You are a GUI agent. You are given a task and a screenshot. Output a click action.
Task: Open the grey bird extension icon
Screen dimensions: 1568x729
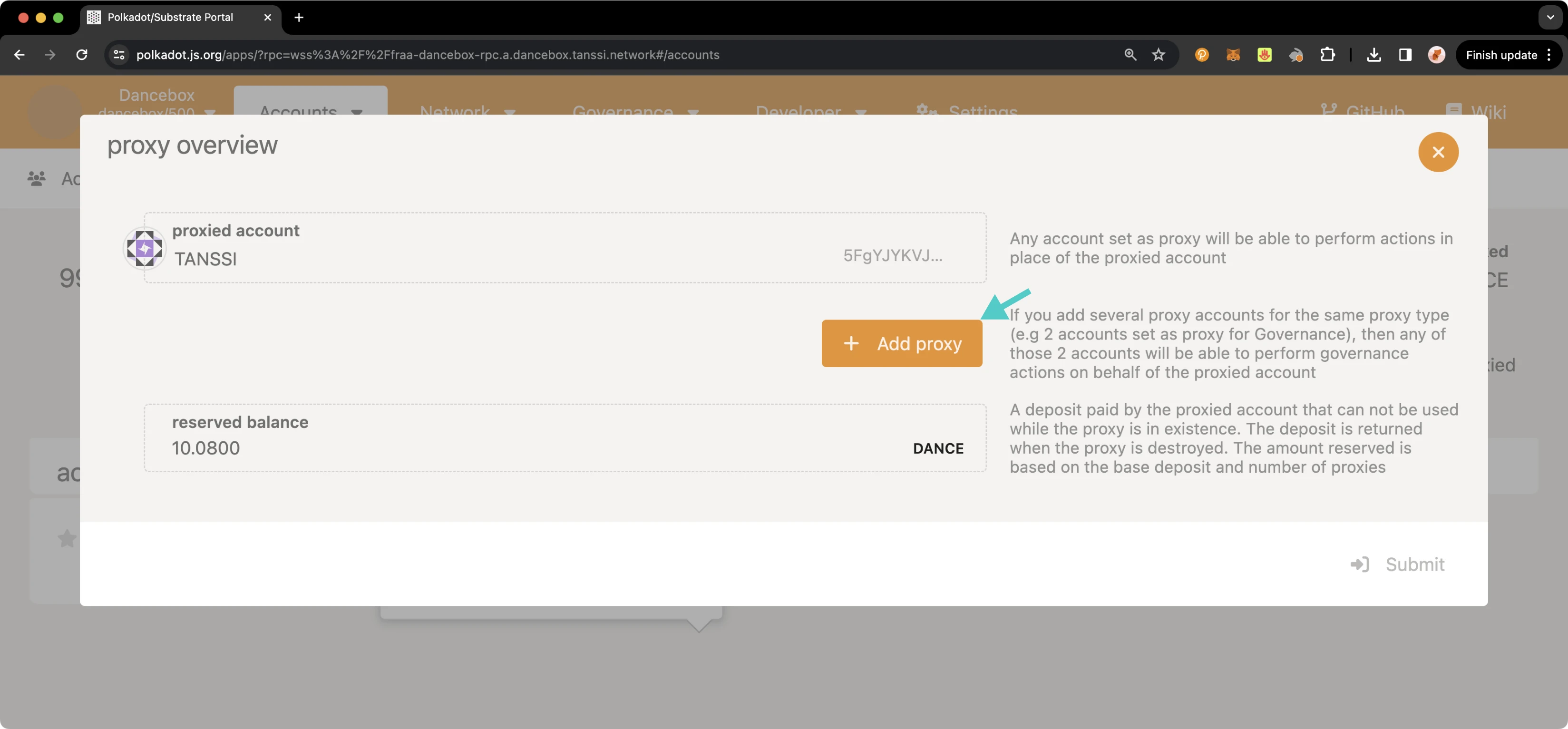coord(1295,55)
